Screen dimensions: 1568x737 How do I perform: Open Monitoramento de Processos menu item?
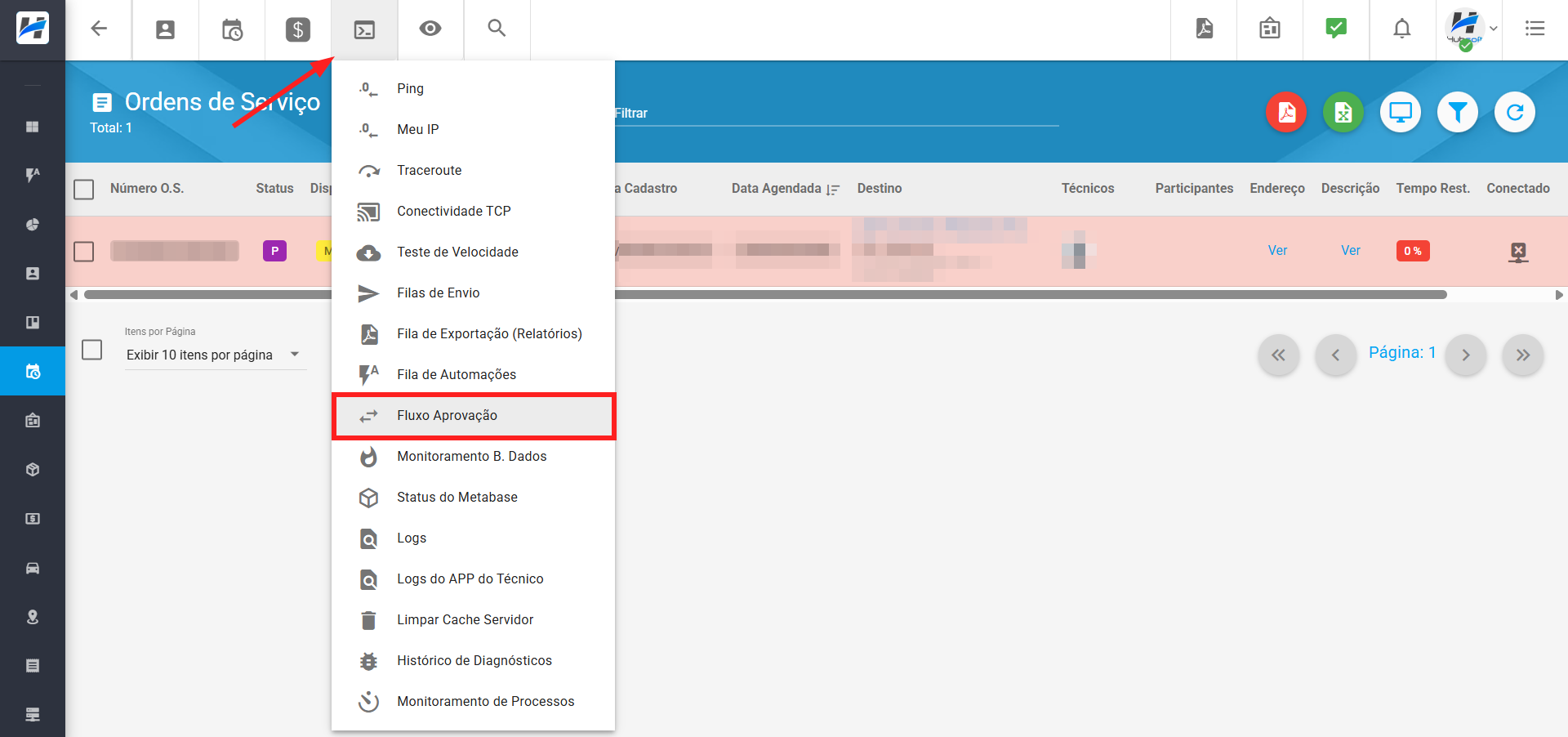point(473,701)
